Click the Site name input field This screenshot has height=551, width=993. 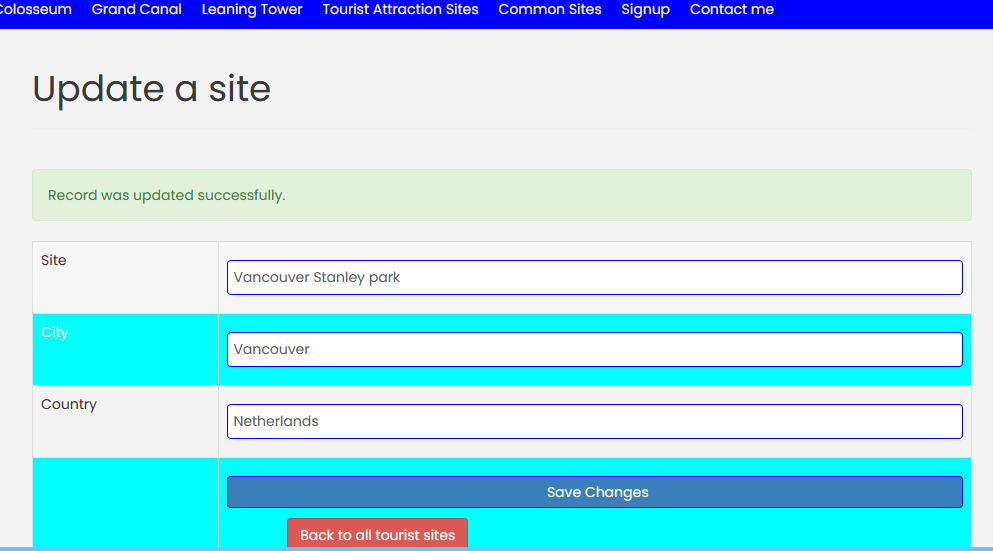point(594,277)
